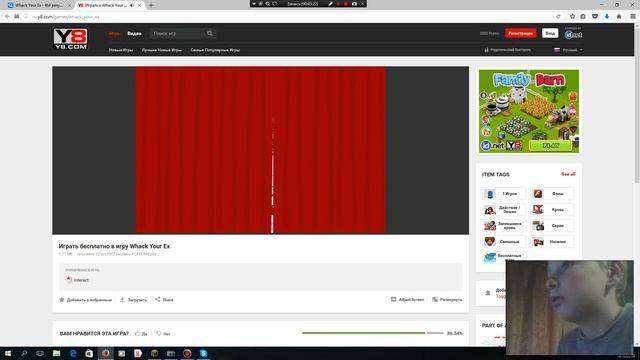Click the browser home icon
The height and width of the screenshot is (360, 640).
coord(619,16)
